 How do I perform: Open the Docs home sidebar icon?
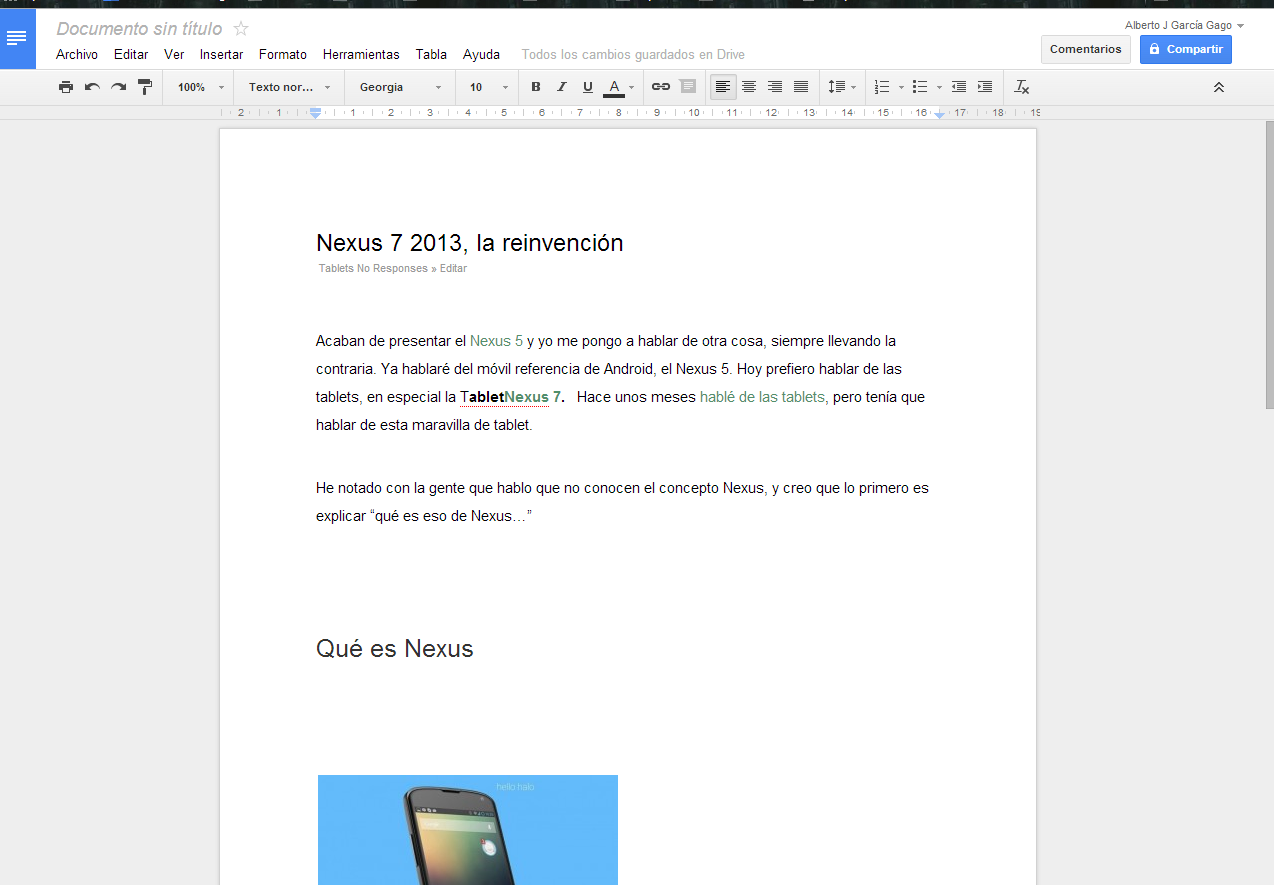[17, 39]
